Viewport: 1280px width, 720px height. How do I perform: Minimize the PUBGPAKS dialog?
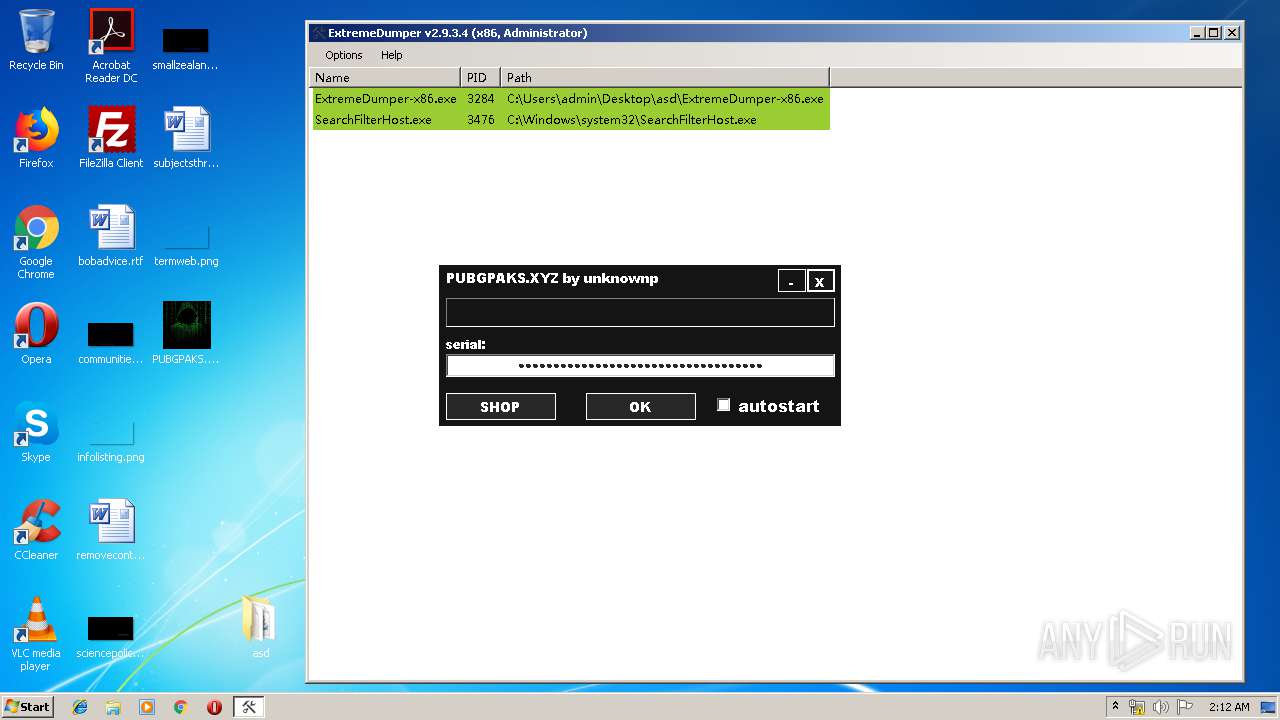point(791,281)
